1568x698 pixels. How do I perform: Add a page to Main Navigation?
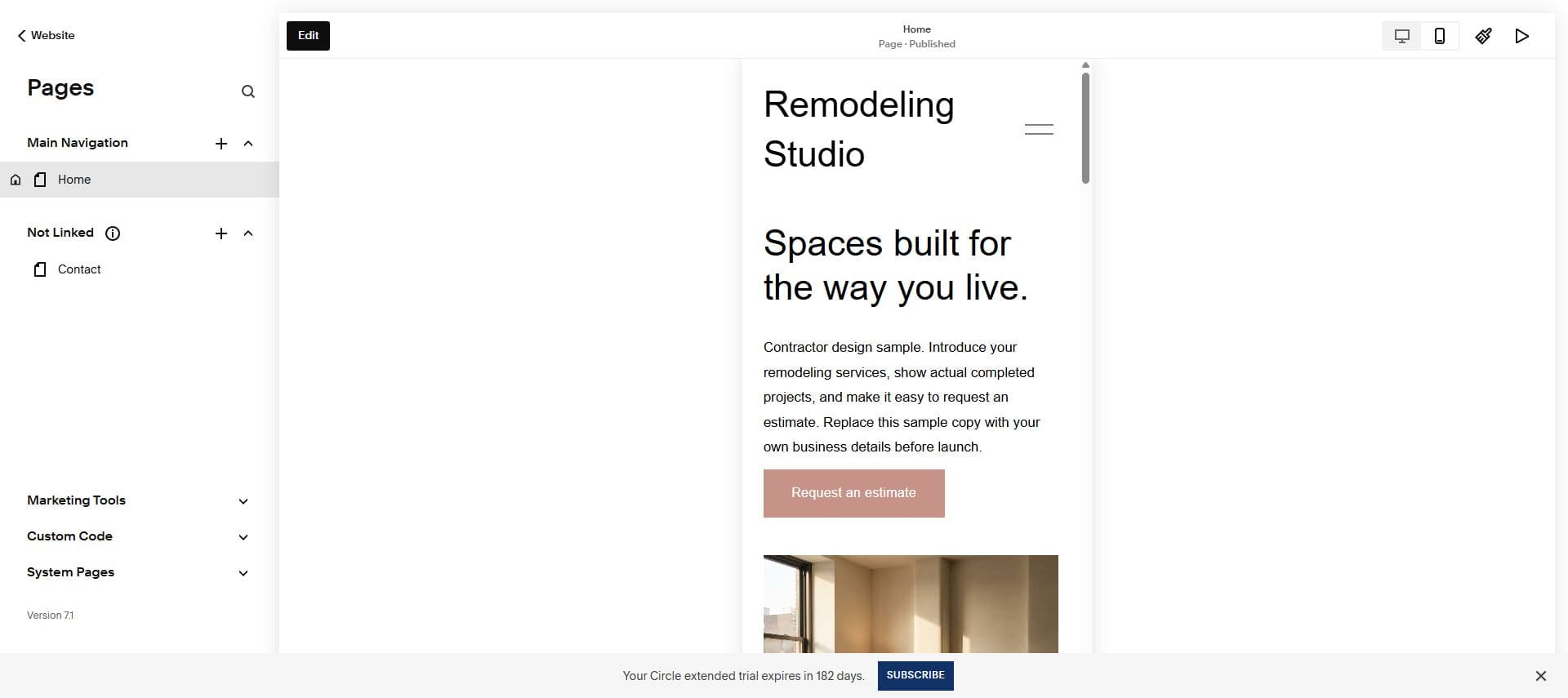click(220, 143)
